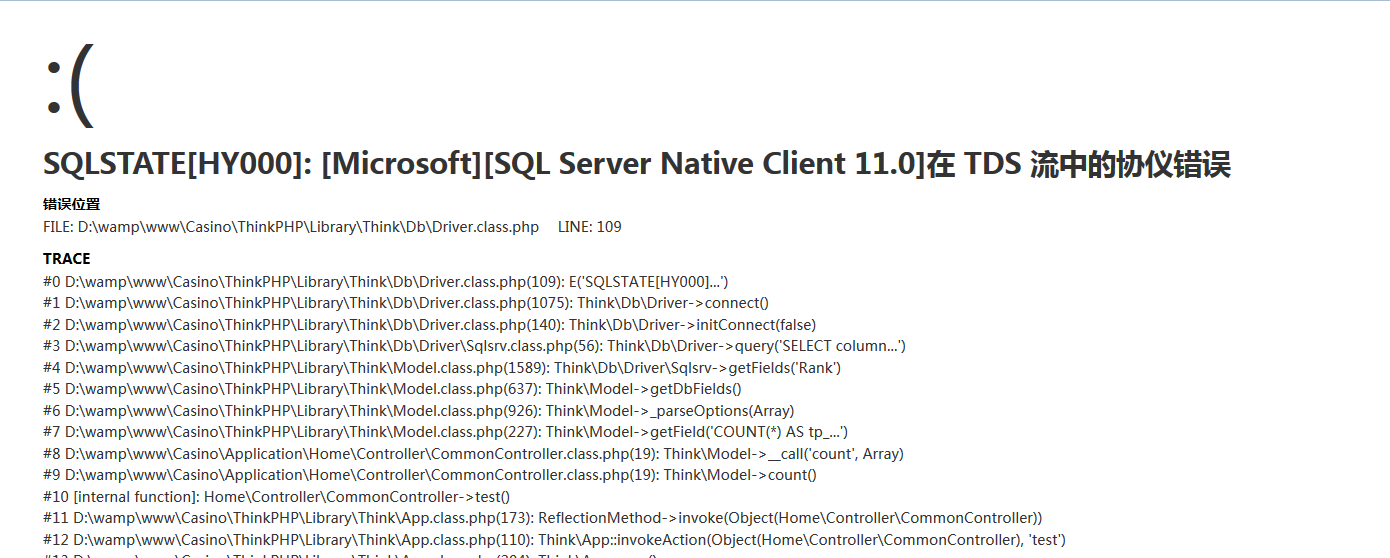Click the large sad face emoticon
The image size is (1390, 558).
(69, 85)
